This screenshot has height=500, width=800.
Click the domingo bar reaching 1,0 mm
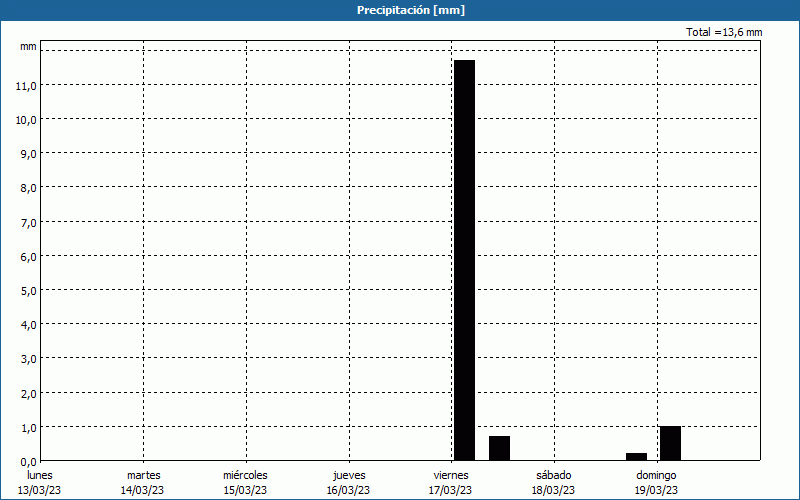coord(670,443)
